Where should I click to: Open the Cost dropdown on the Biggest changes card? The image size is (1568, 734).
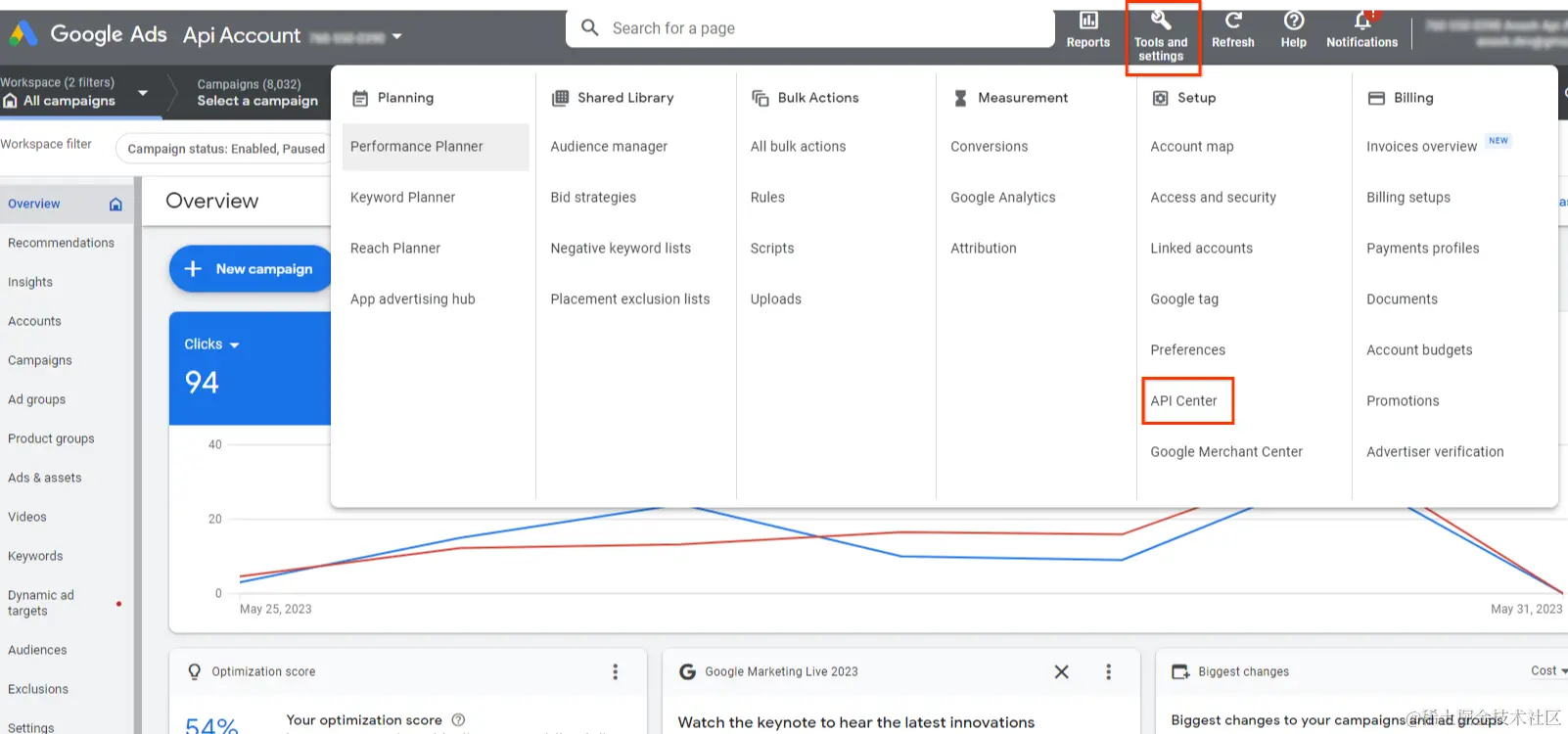coord(1548,670)
